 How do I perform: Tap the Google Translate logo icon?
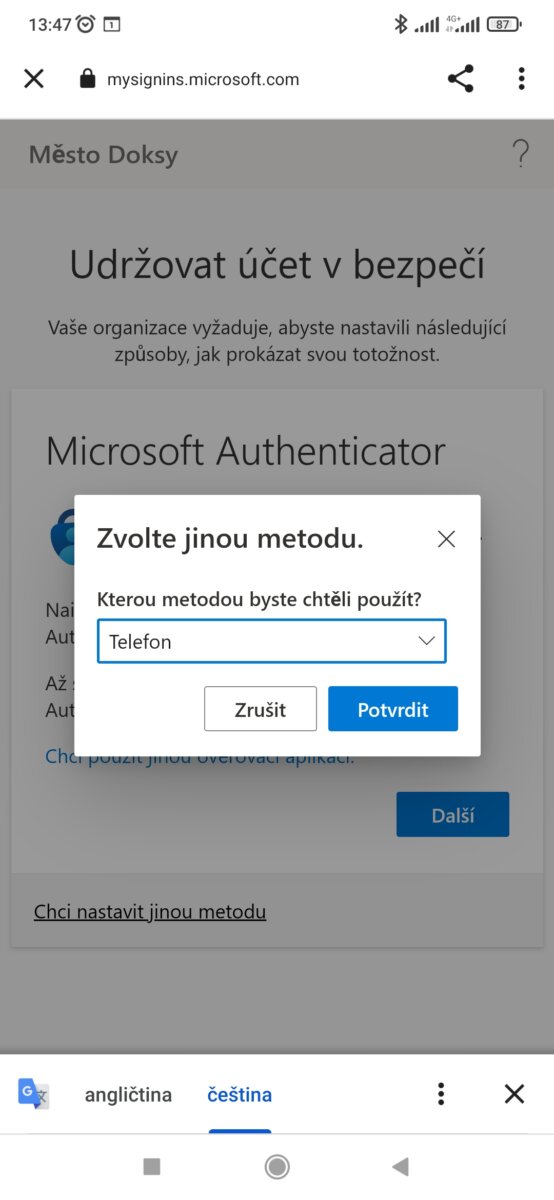point(34,1094)
